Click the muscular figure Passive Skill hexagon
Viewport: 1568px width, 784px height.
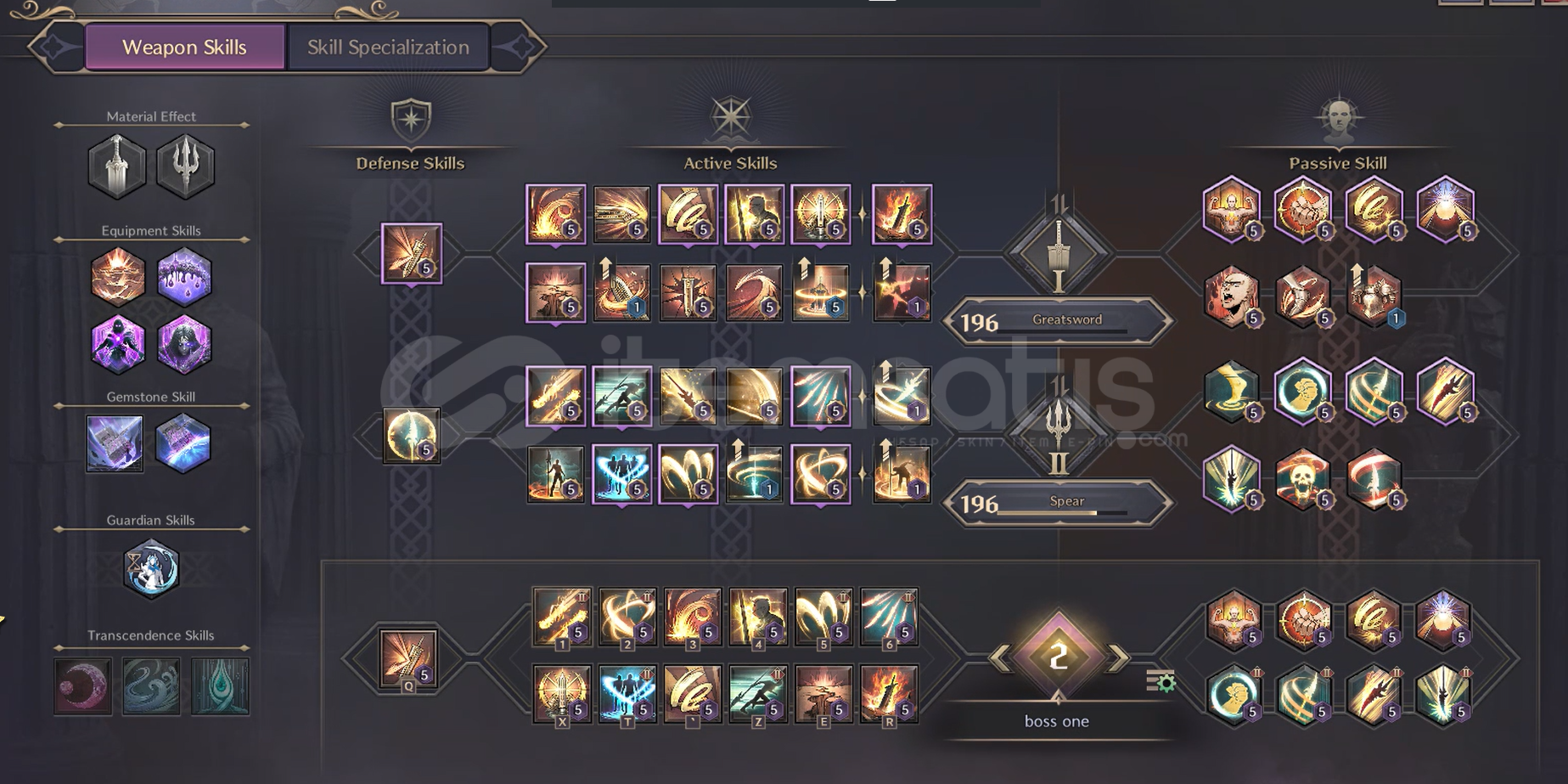tap(1232, 210)
